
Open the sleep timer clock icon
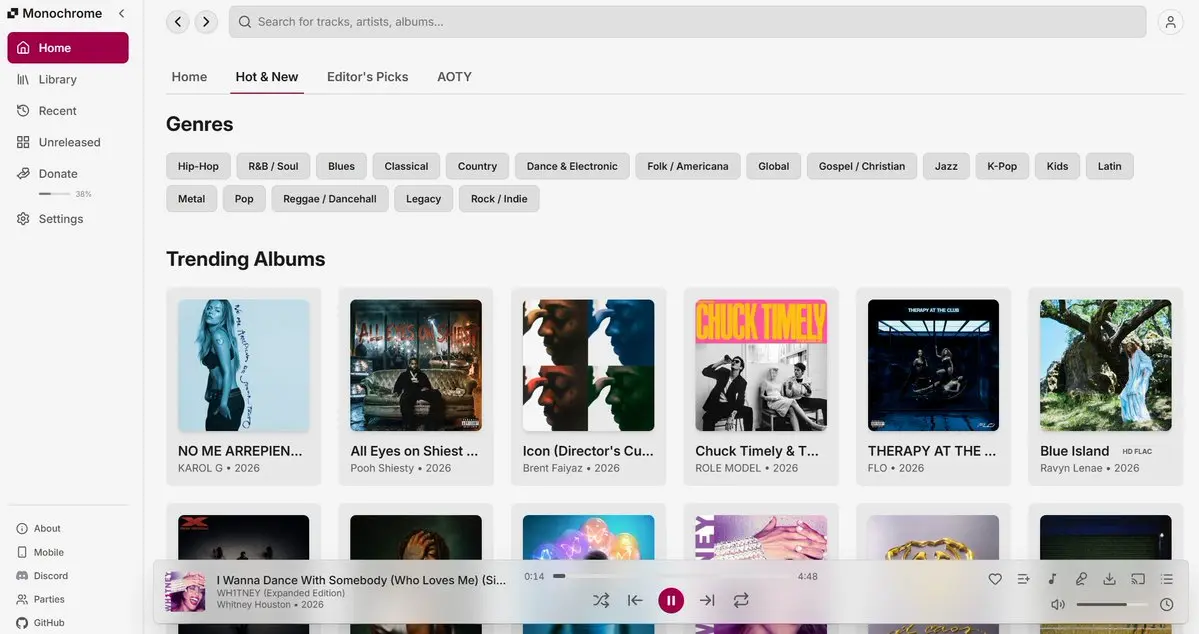(x=1166, y=604)
